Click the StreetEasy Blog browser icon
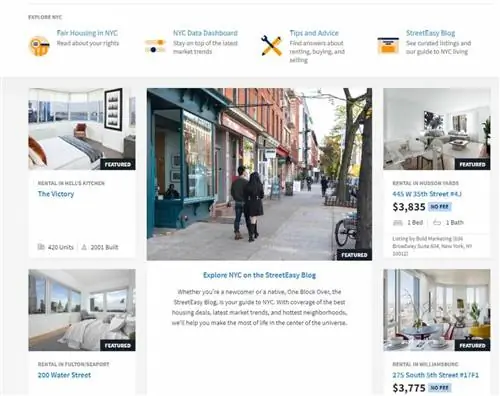The image size is (500, 396). pyautogui.click(x=388, y=46)
